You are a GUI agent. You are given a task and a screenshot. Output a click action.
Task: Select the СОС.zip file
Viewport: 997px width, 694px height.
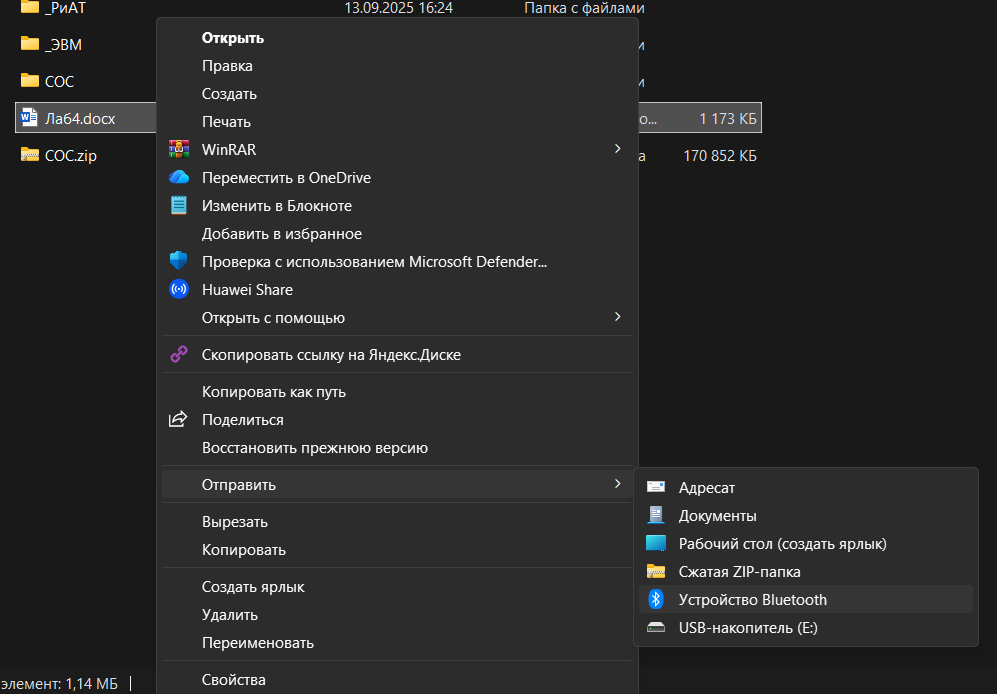tap(70, 155)
